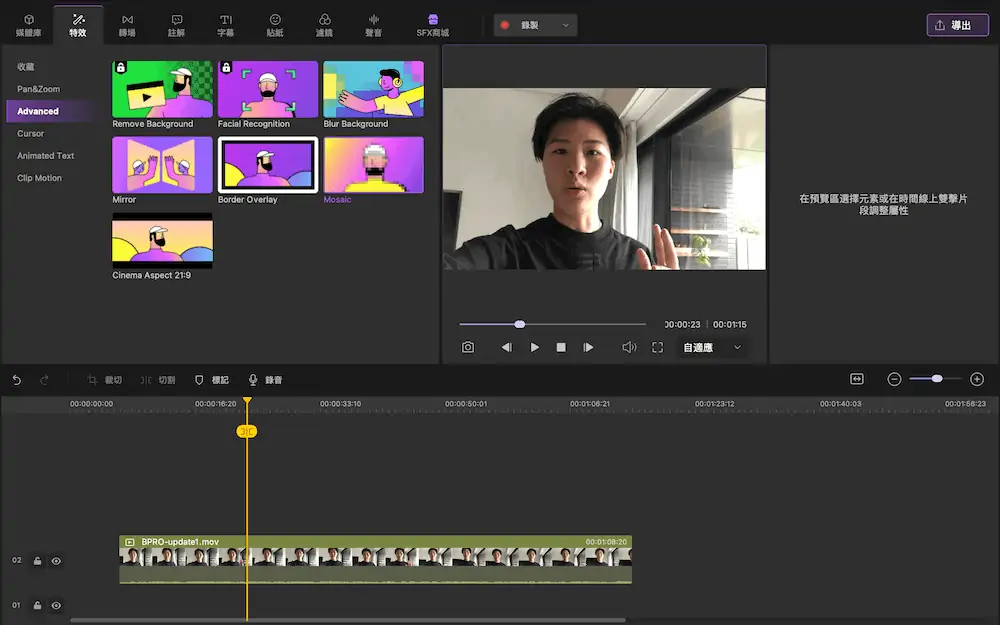Fit timeline to window width icon
1000x625 pixels.
click(857, 379)
